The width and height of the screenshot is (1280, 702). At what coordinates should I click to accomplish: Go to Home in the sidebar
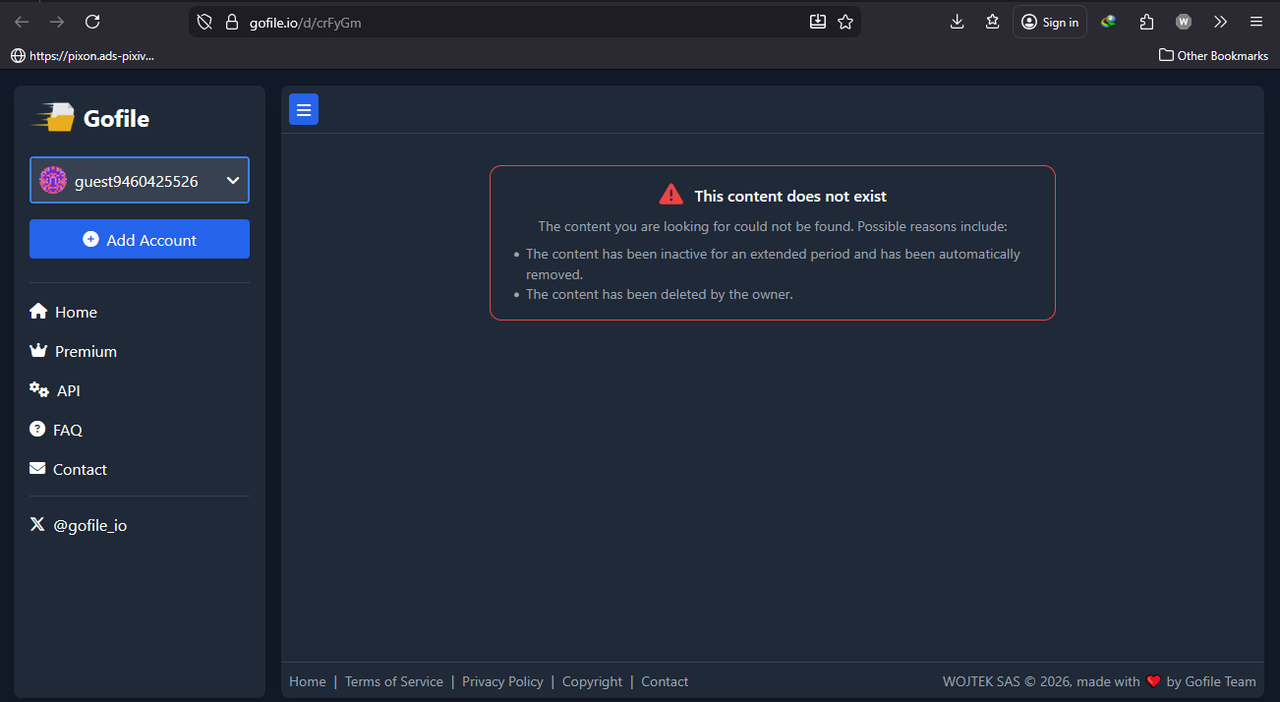64,312
